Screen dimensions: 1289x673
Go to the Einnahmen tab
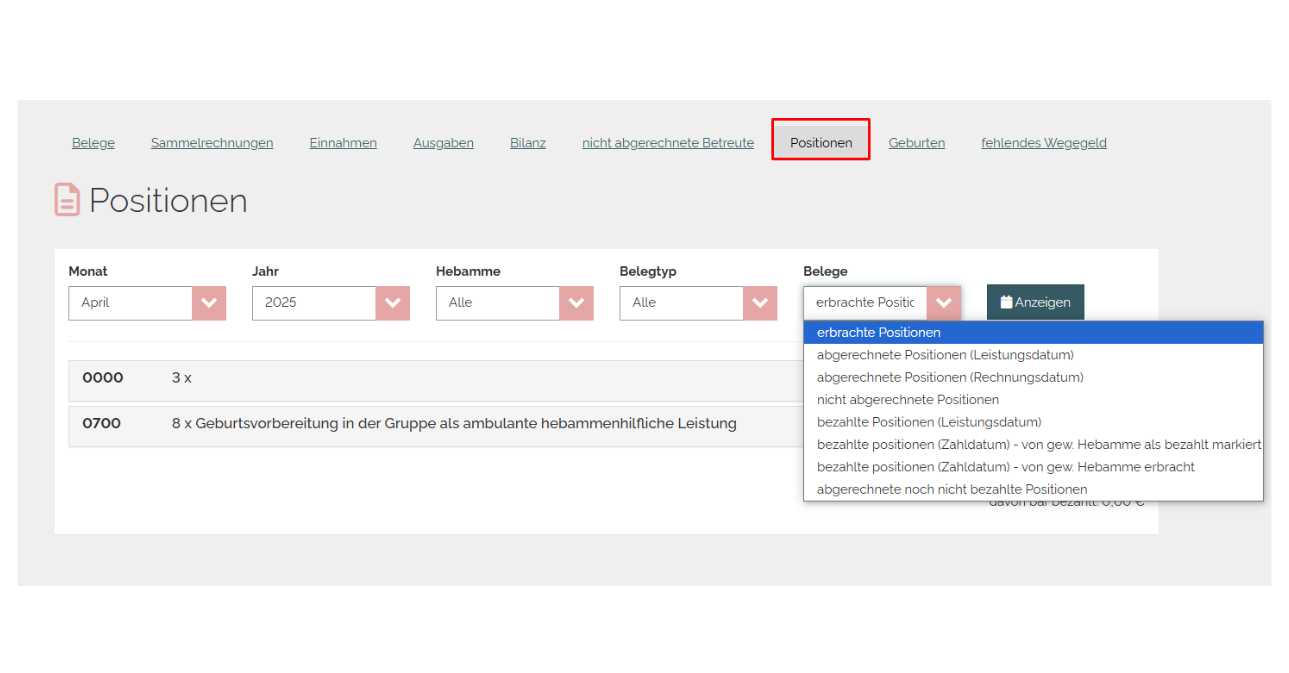tap(343, 143)
